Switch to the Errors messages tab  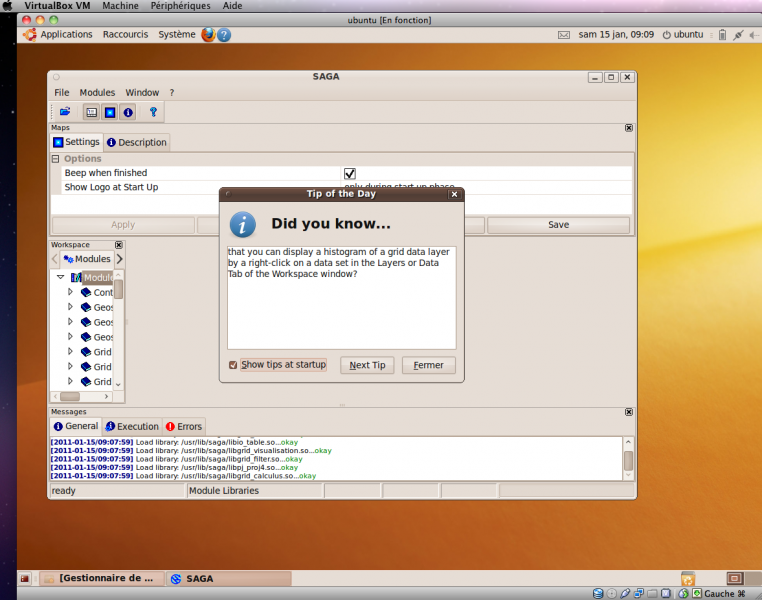coord(184,426)
